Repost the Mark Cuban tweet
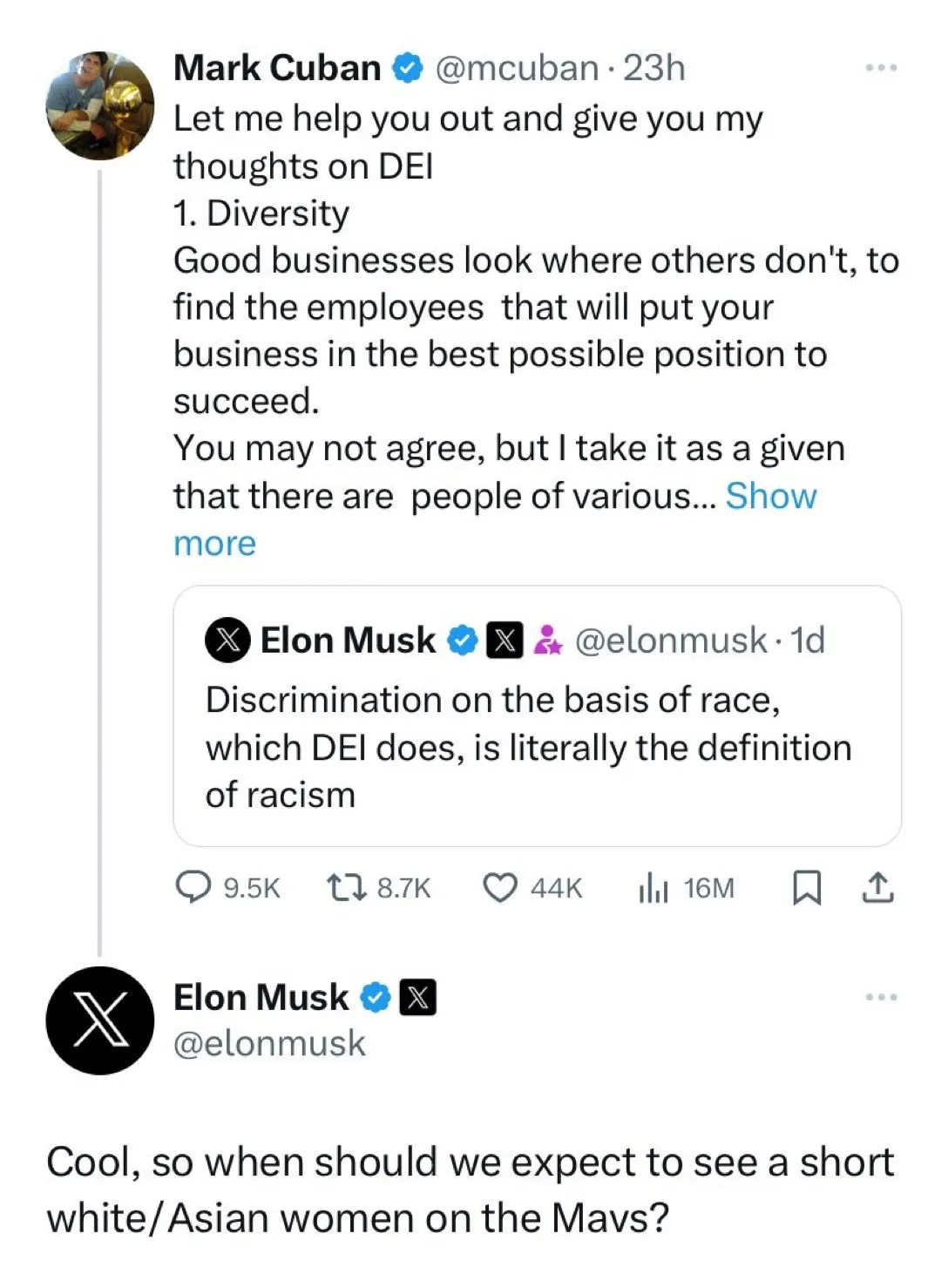 (345, 887)
